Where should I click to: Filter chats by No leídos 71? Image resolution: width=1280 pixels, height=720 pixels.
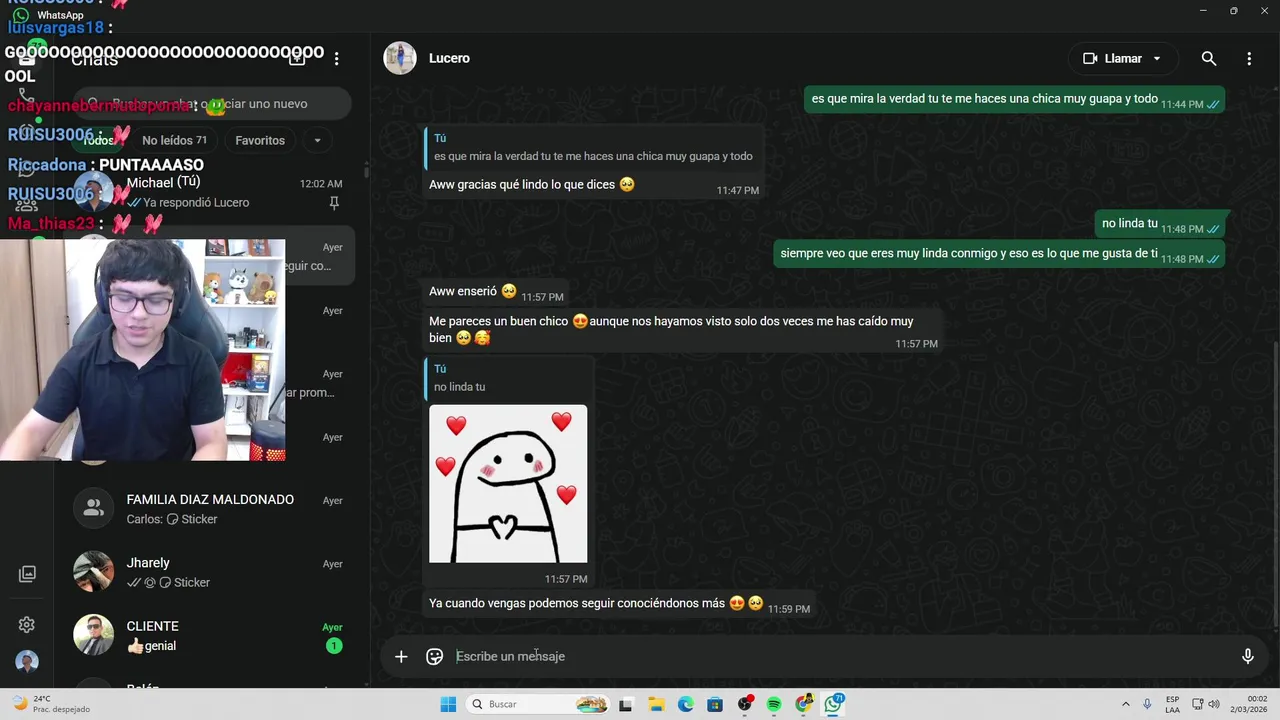(174, 141)
